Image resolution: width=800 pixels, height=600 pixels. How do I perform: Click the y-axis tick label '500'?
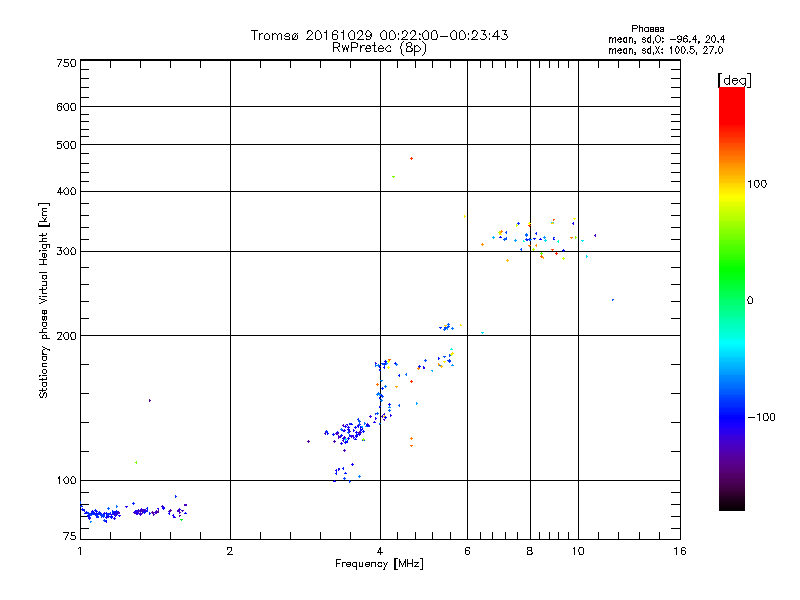(66, 145)
